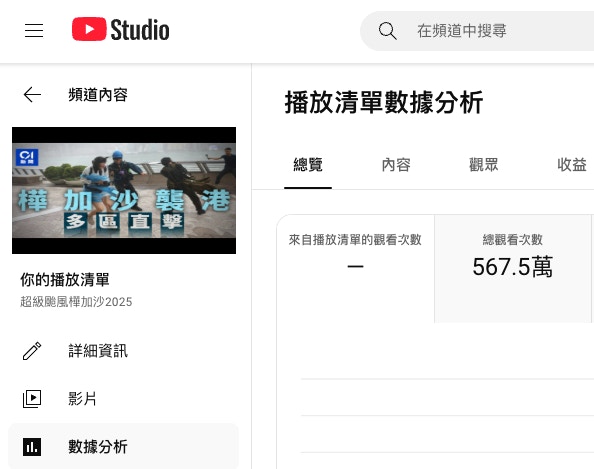Switch to the 總覽 tab
The width and height of the screenshot is (594, 469).
click(x=308, y=165)
